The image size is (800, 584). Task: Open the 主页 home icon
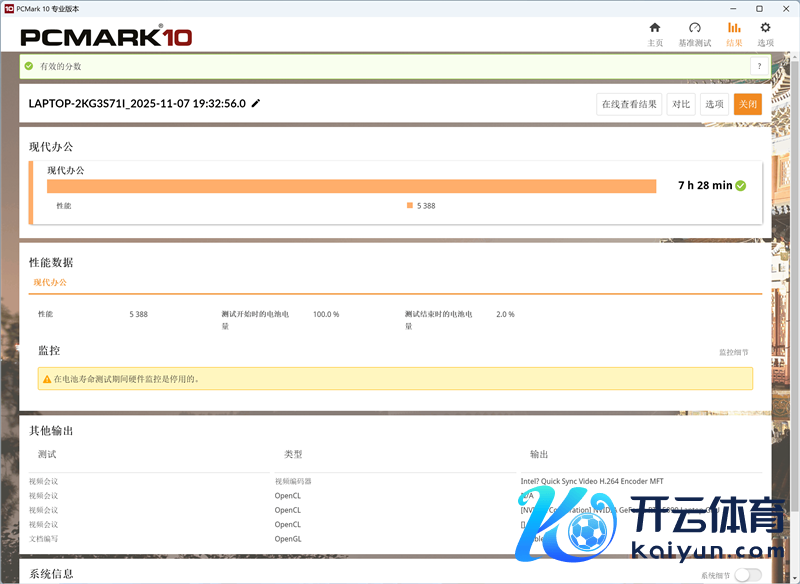point(655,28)
